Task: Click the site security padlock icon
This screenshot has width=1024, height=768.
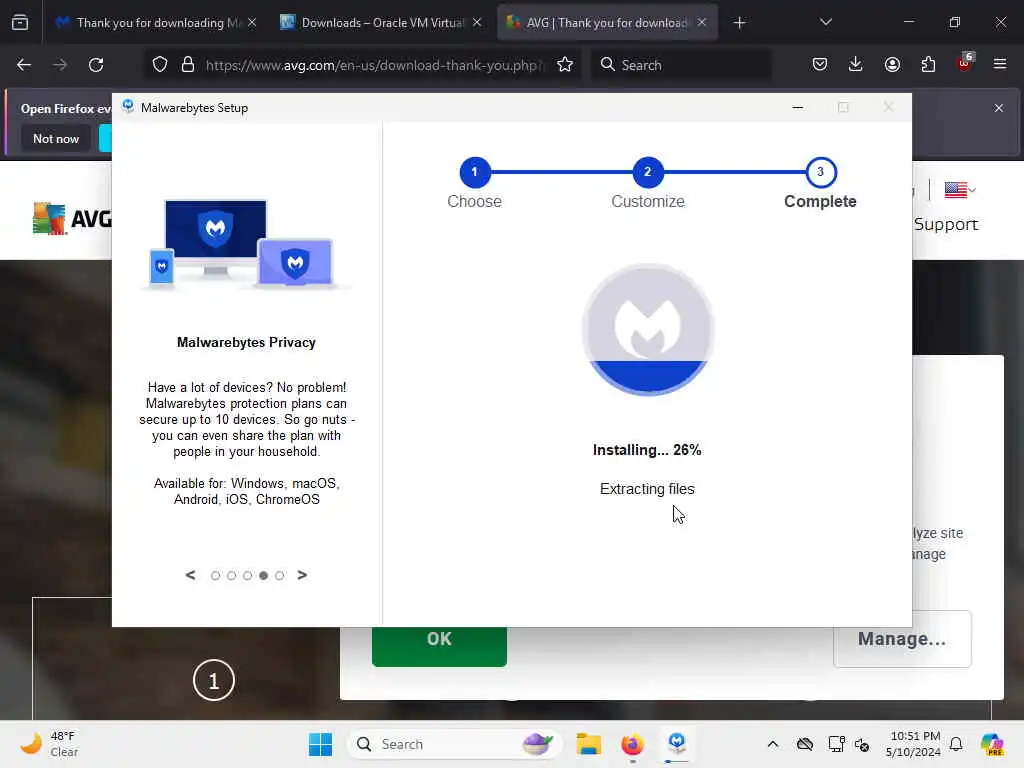Action: point(188,65)
